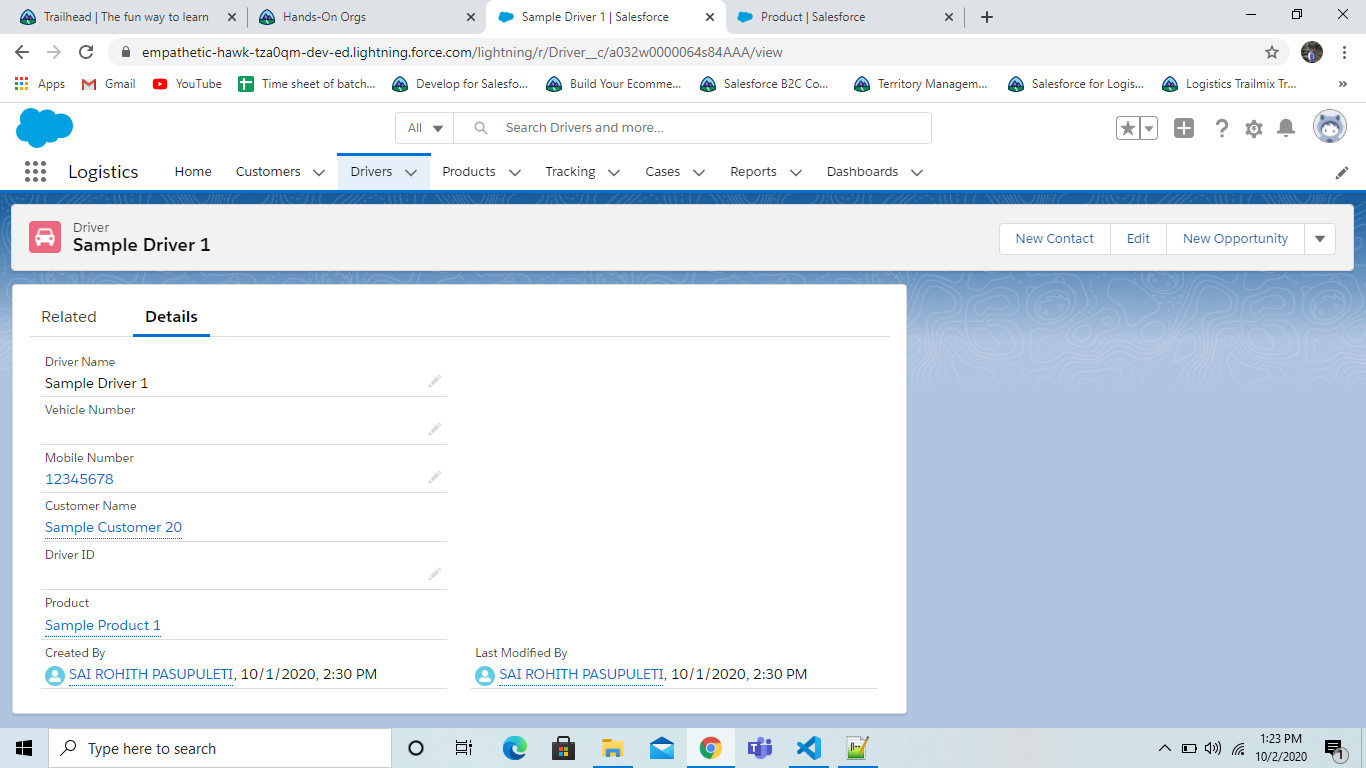This screenshot has width=1366, height=768.
Task: Open the Reports navigation menu item
Action: click(x=753, y=171)
